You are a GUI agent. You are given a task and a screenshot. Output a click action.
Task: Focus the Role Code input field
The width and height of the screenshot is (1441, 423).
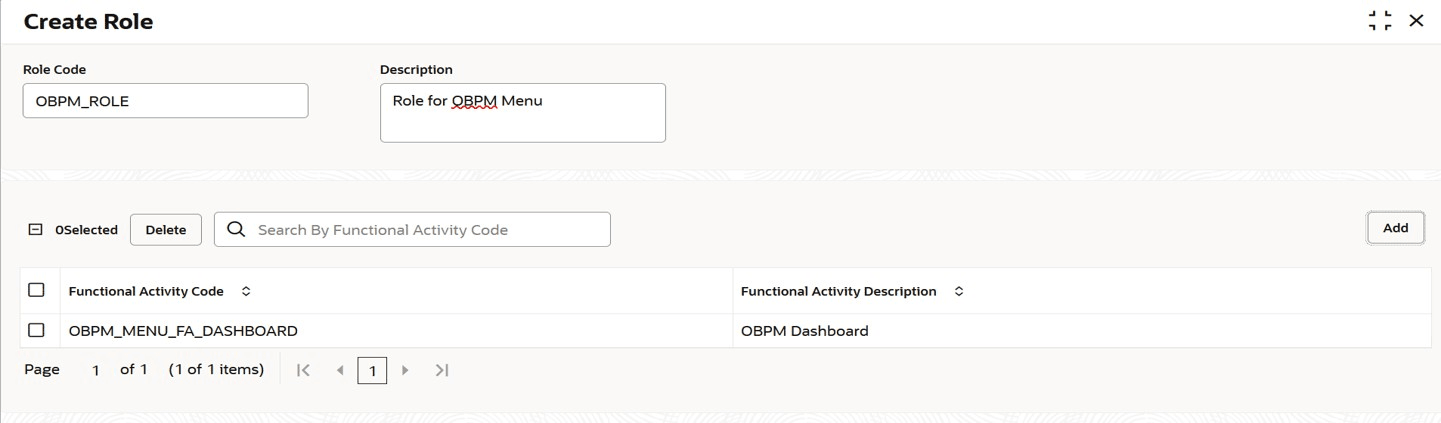click(x=165, y=100)
